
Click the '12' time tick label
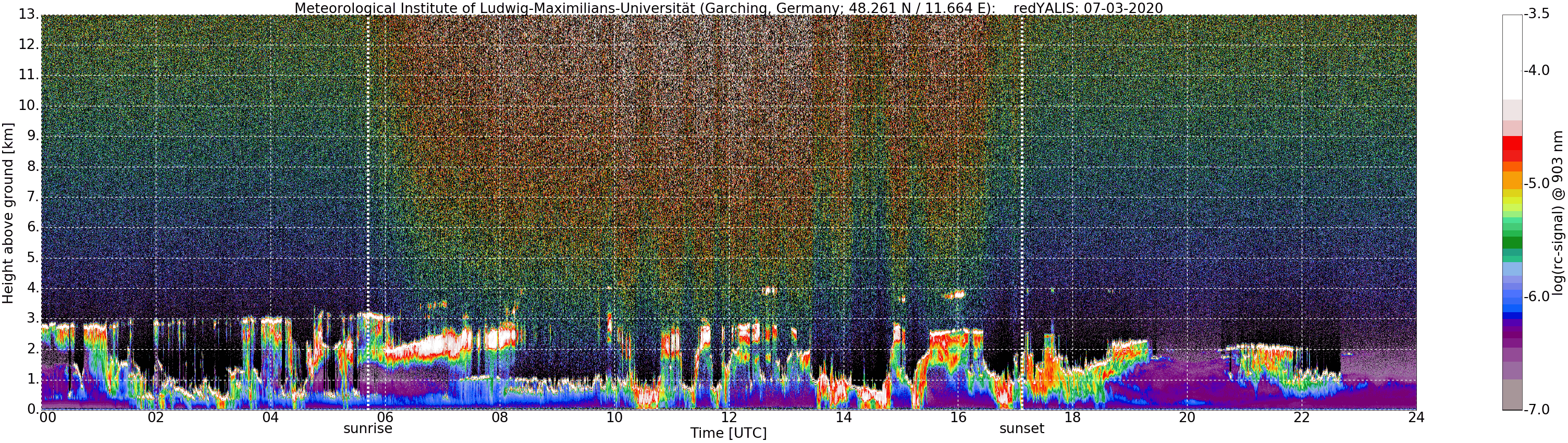coord(729,417)
